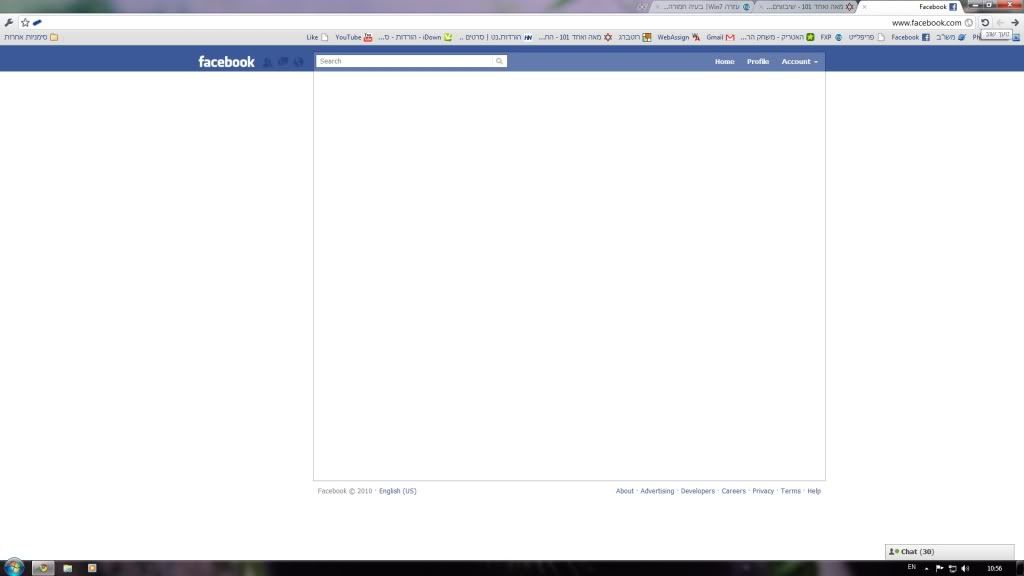Switch to the Facebook browser tab
Screen dimensions: 1024x576
[912, 7]
